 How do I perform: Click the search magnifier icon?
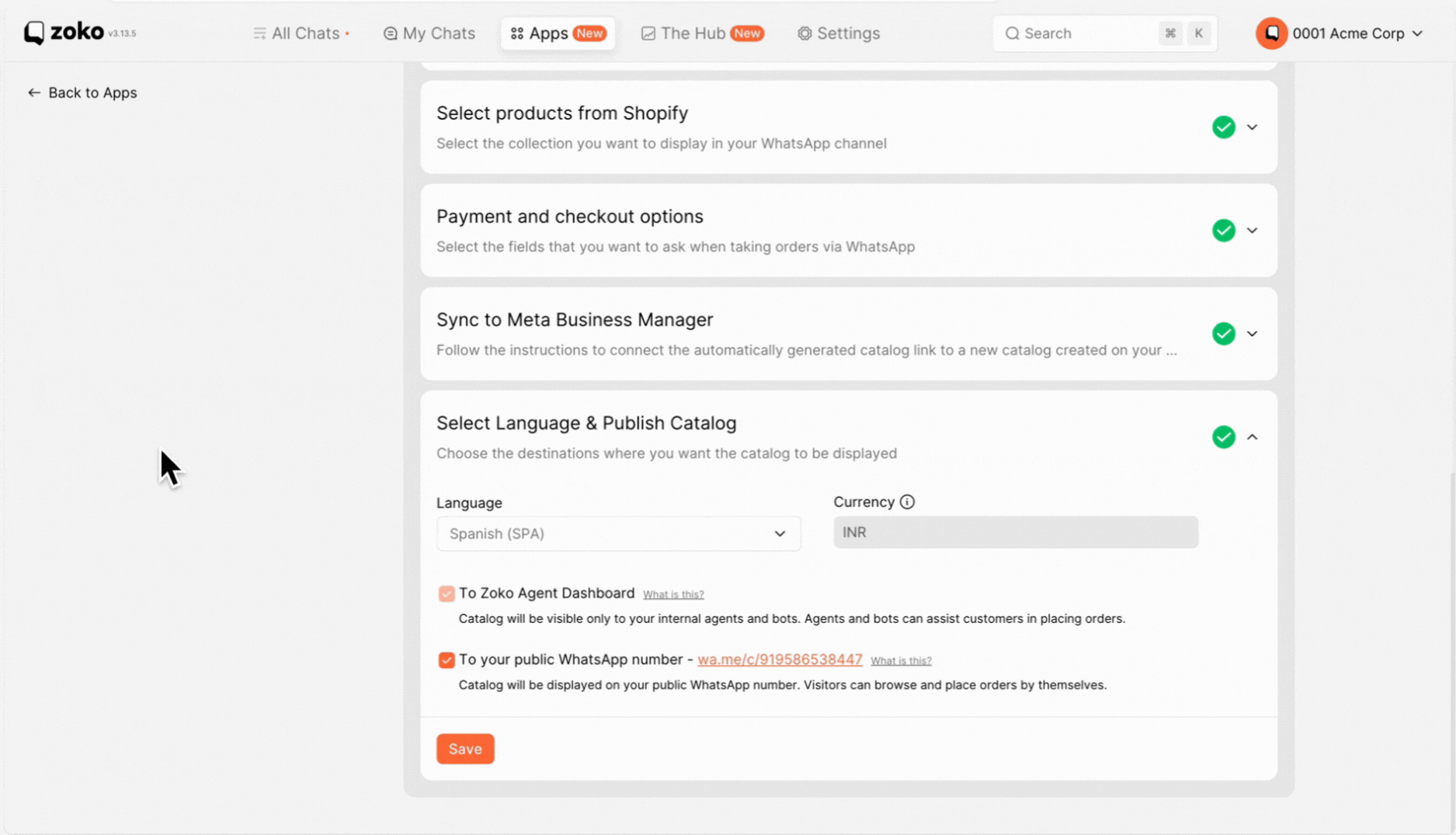click(1012, 33)
